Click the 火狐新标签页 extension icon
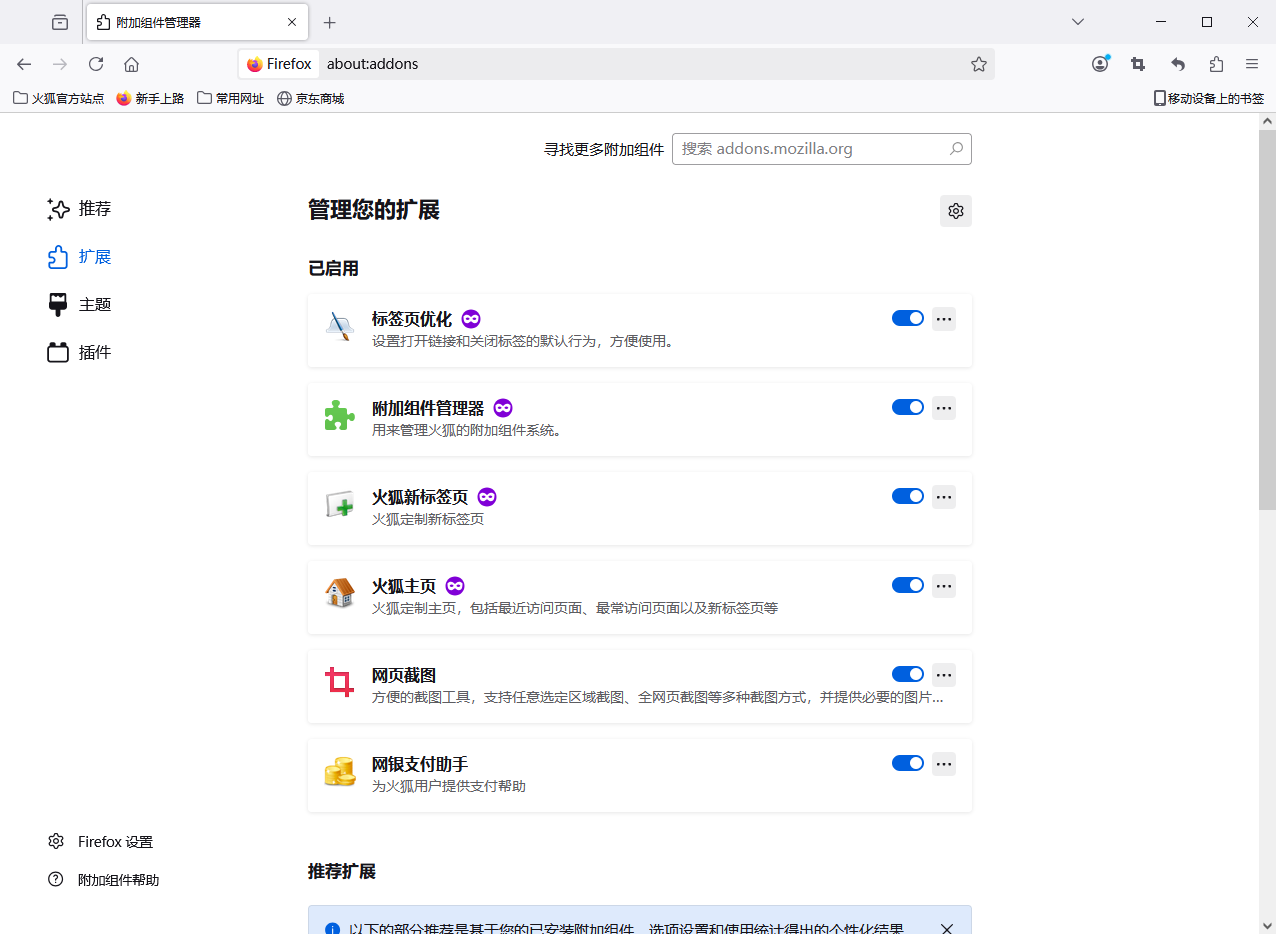 tap(340, 505)
